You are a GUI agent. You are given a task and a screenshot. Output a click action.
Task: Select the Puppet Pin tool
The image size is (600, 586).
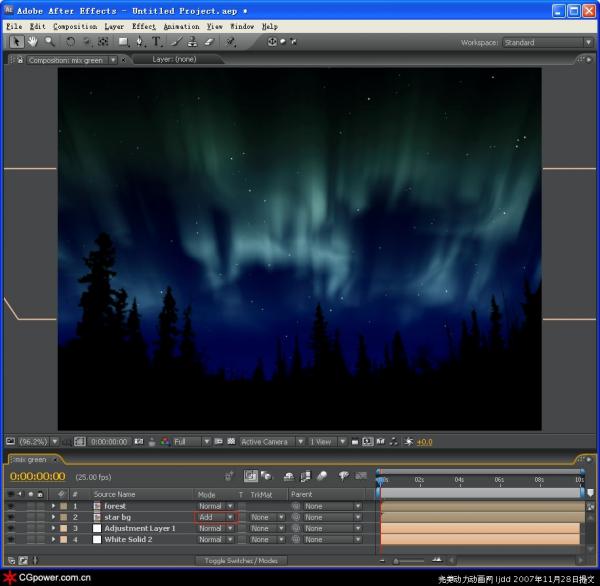tap(230, 42)
